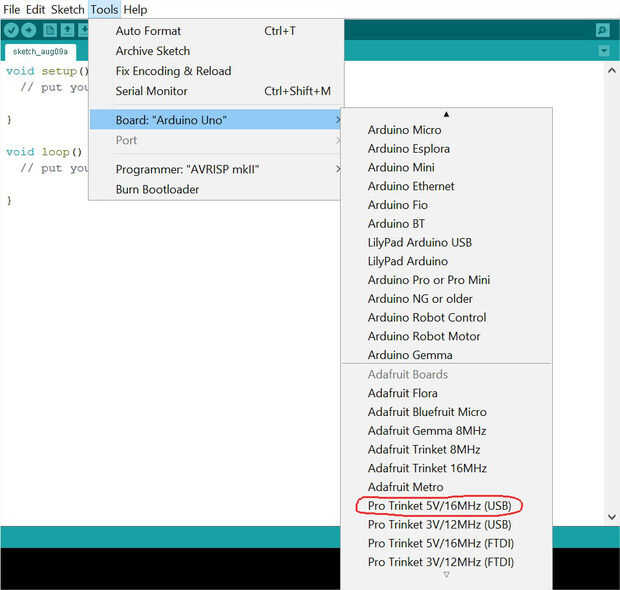
Task: Select Adafruit Trinket 16MHz board
Action: point(446,468)
